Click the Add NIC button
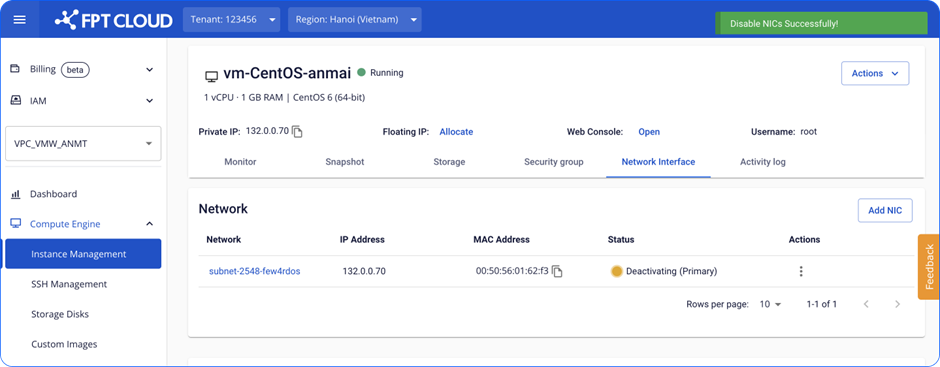Viewport: 940px width, 367px height. click(885, 210)
